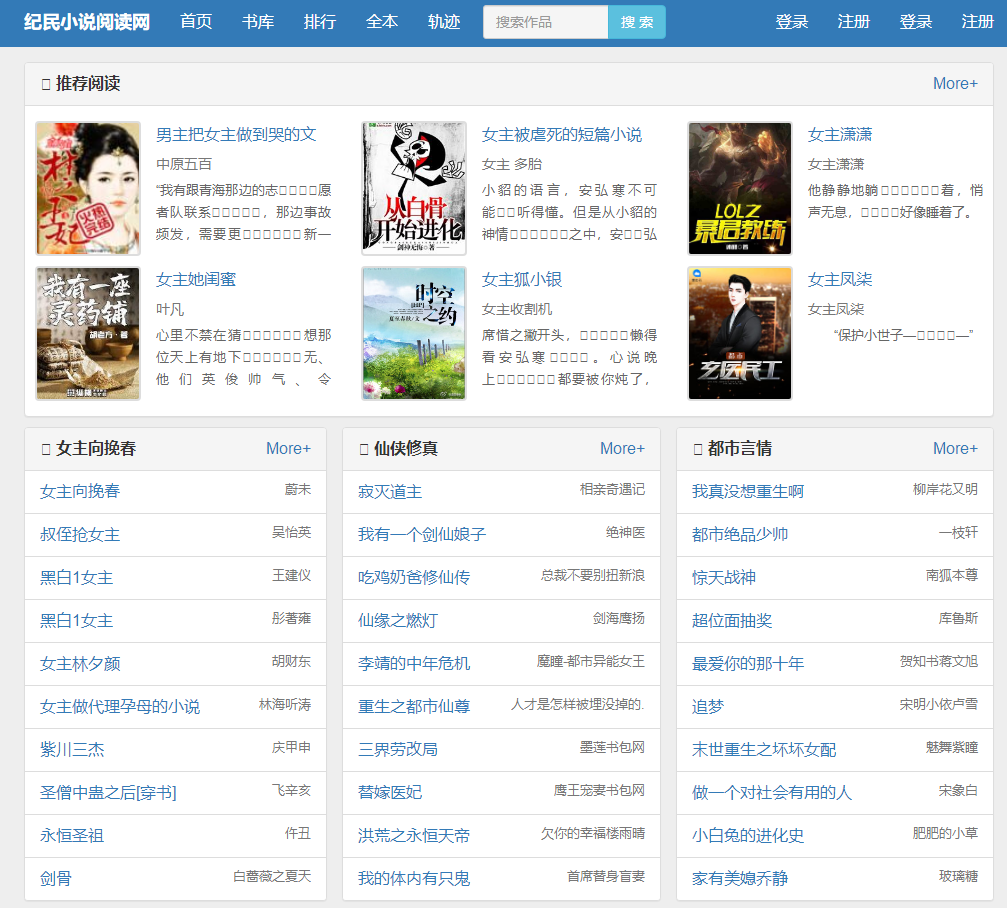This screenshot has height=908, width=1007.
Task: Click the 搜索 search button
Action: coord(636,22)
